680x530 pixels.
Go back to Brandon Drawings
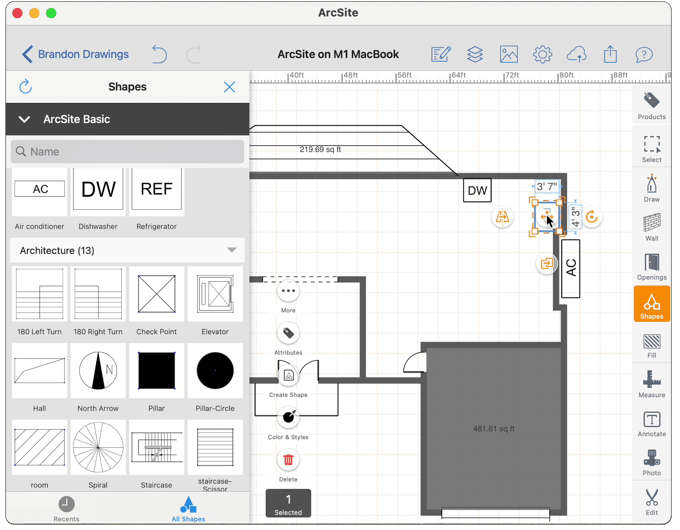click(75, 54)
